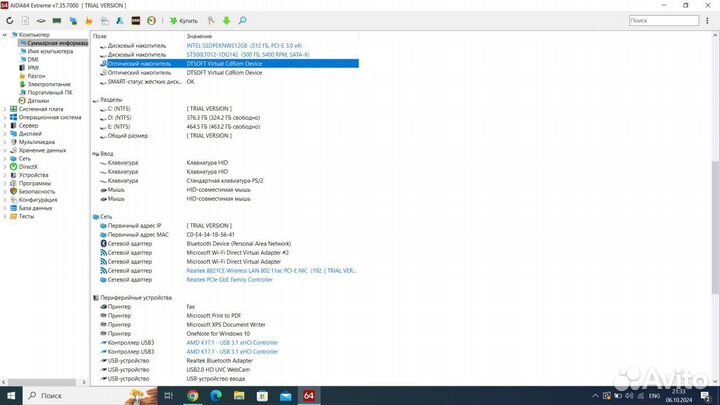The image size is (720, 405).
Task: Click the green download arrow icon
Action: click(x=226, y=21)
